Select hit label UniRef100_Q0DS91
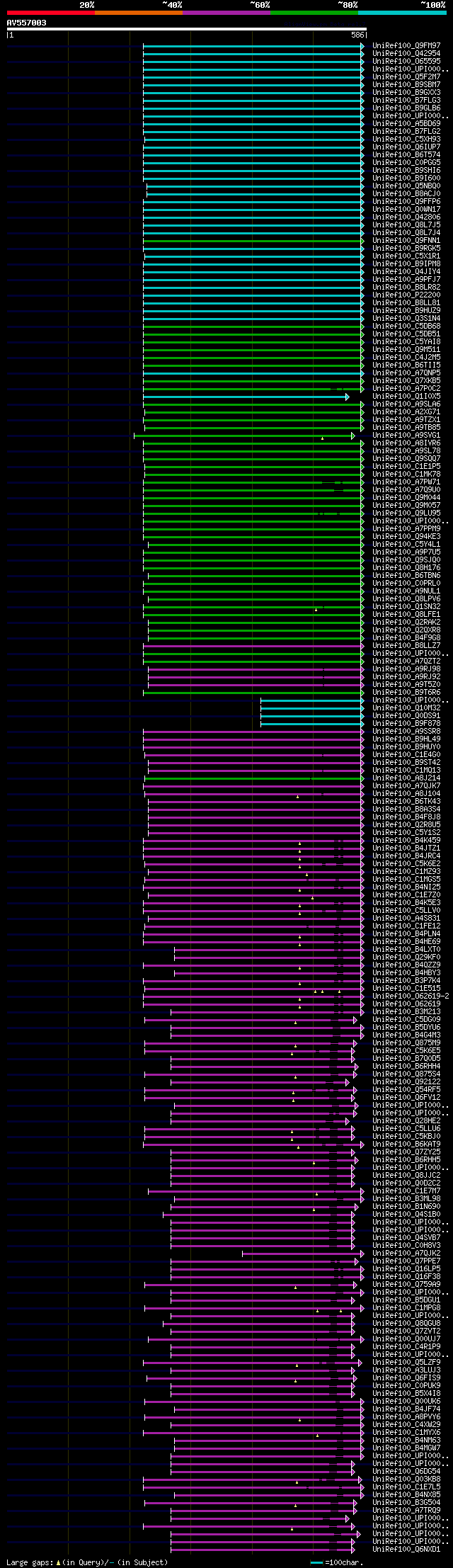Screen dimensions: 453x1568 (406, 715)
